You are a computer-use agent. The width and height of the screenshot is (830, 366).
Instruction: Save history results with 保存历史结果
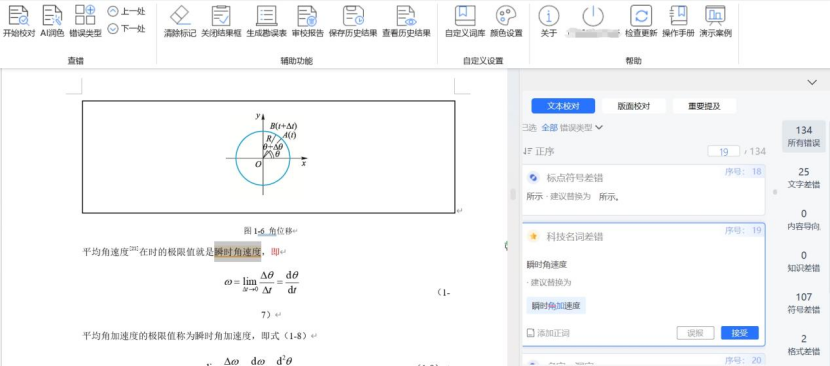click(x=353, y=21)
